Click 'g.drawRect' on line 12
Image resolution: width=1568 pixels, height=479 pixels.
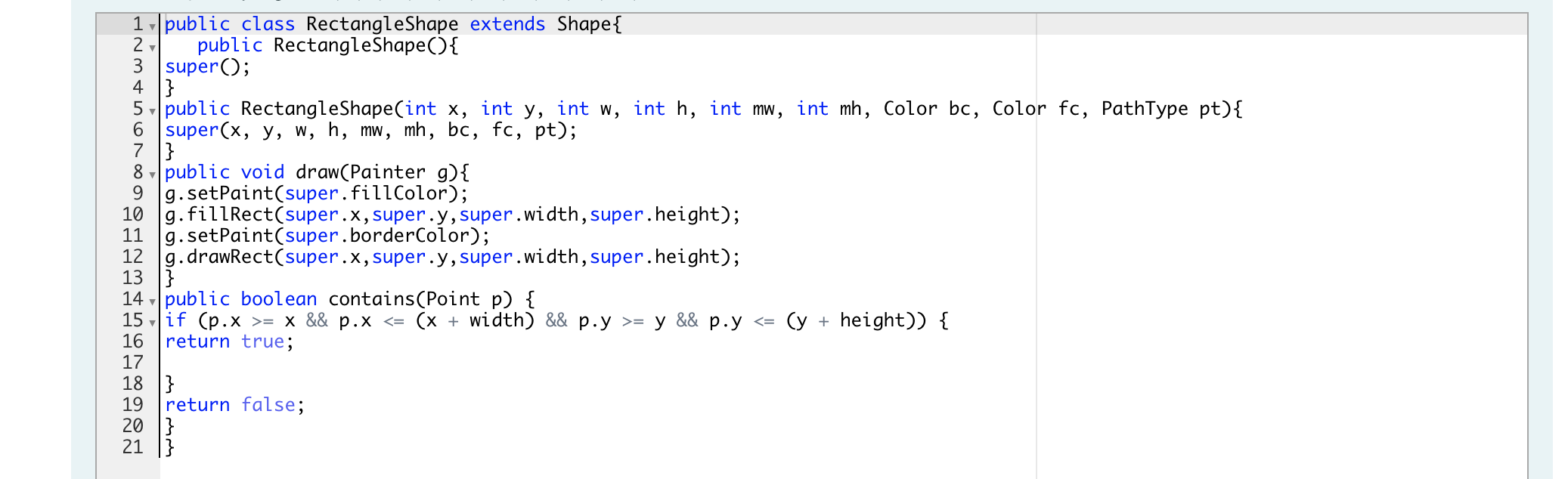tap(219, 257)
